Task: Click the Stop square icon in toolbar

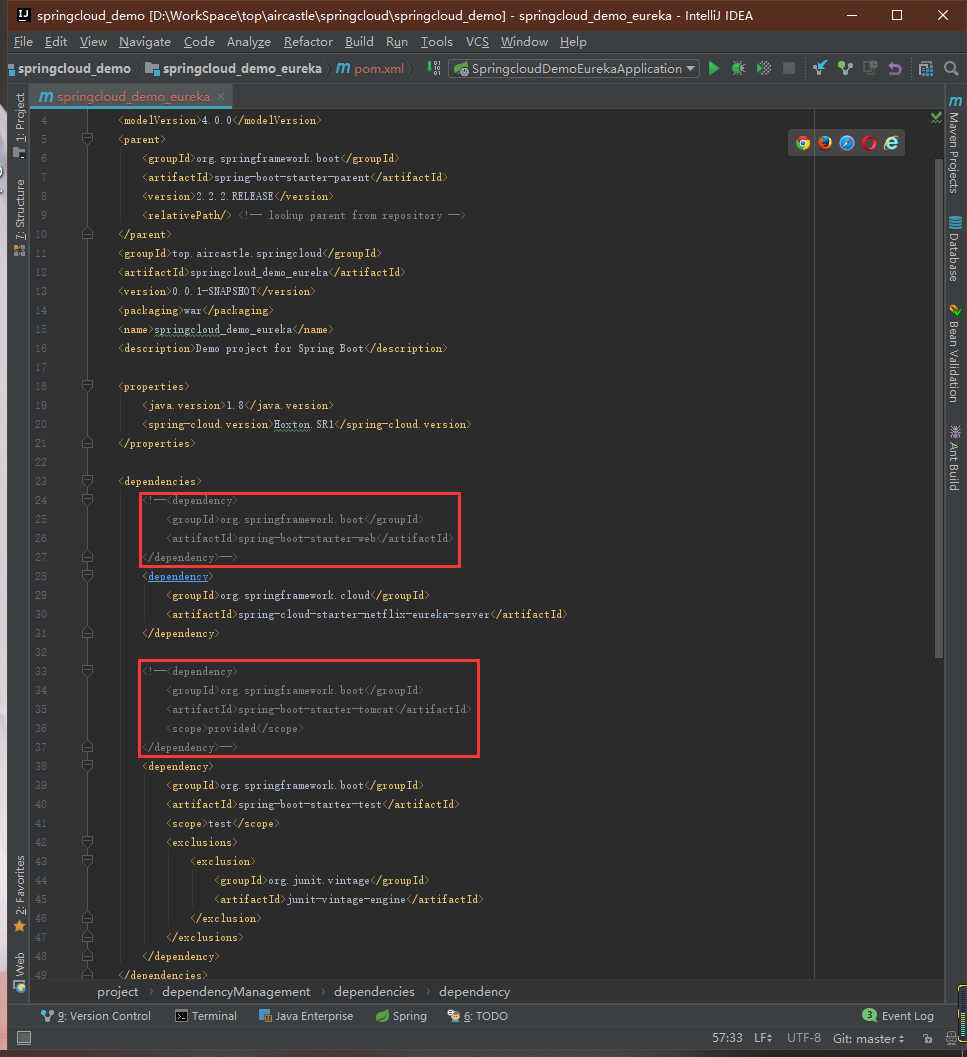Action: click(788, 68)
